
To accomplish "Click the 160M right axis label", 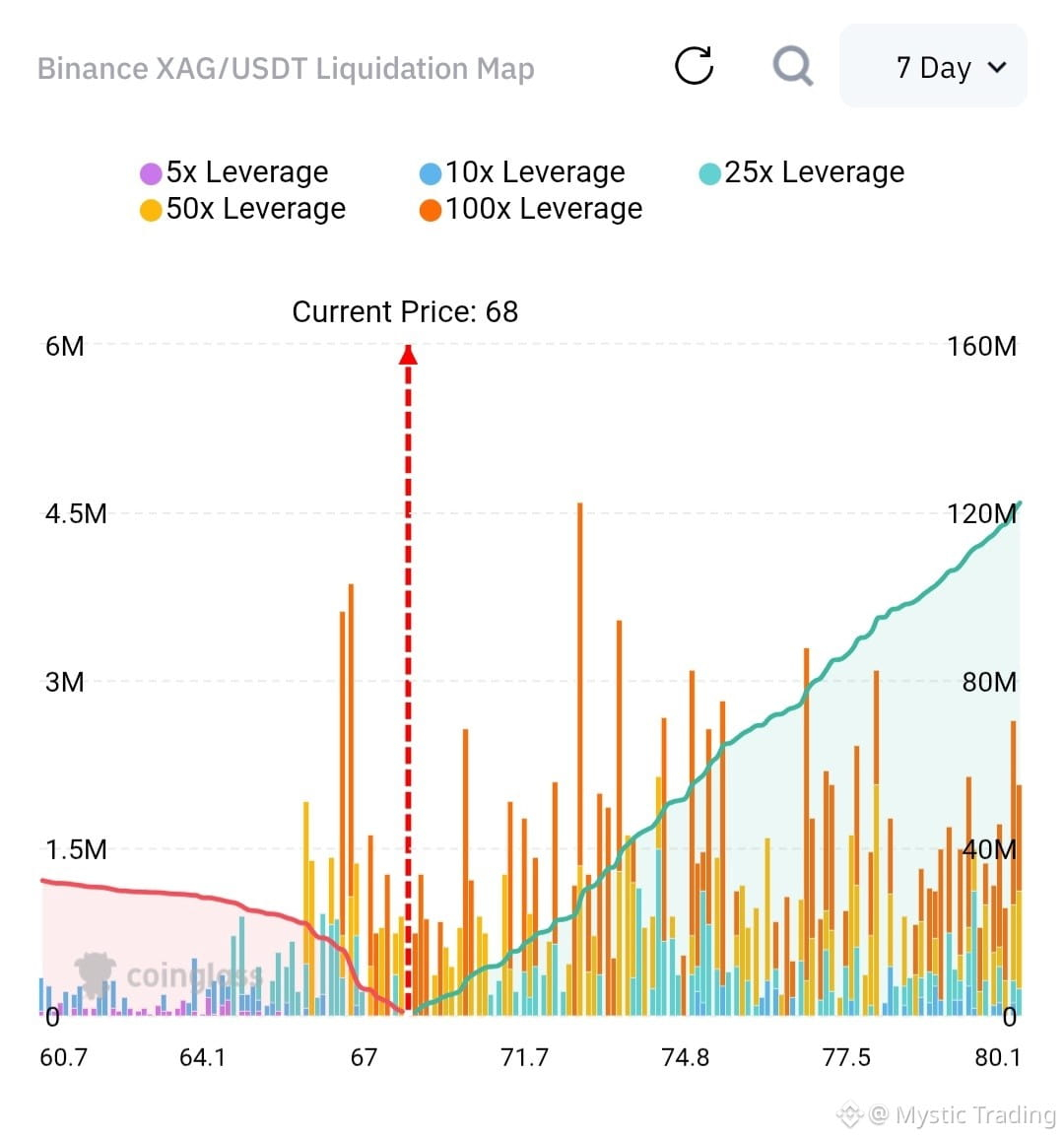I will pos(982,347).
